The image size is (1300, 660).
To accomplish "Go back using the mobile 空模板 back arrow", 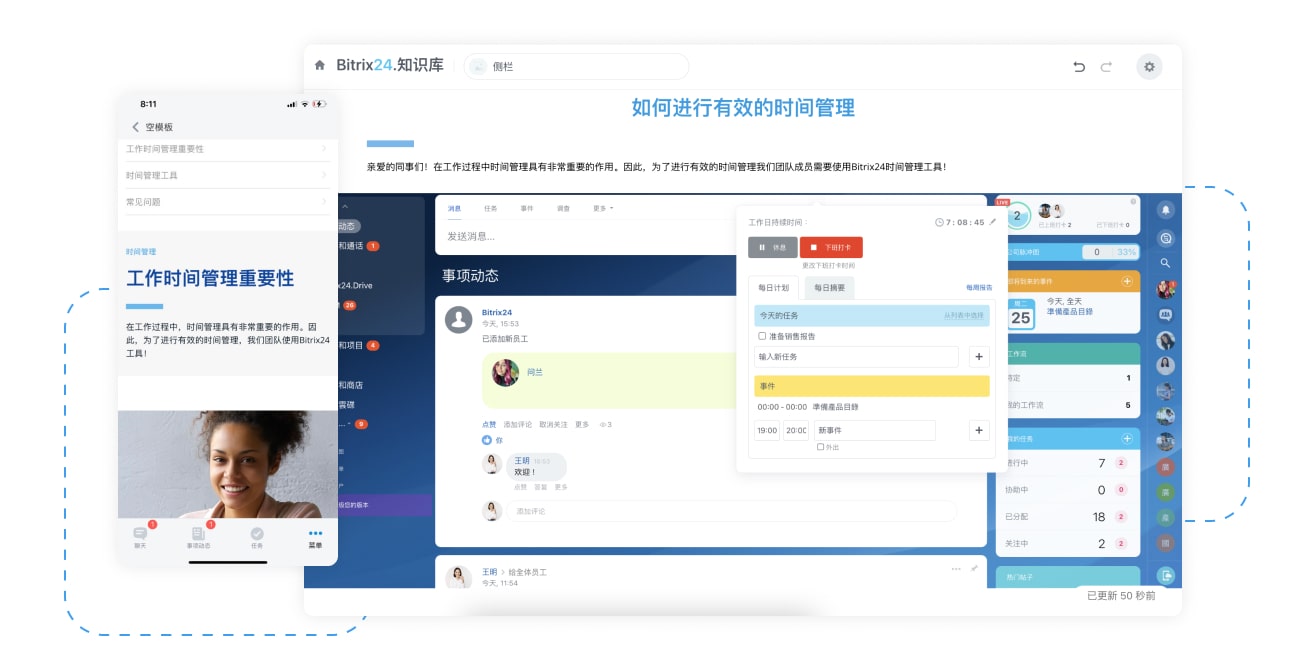I will pyautogui.click(x=136, y=127).
